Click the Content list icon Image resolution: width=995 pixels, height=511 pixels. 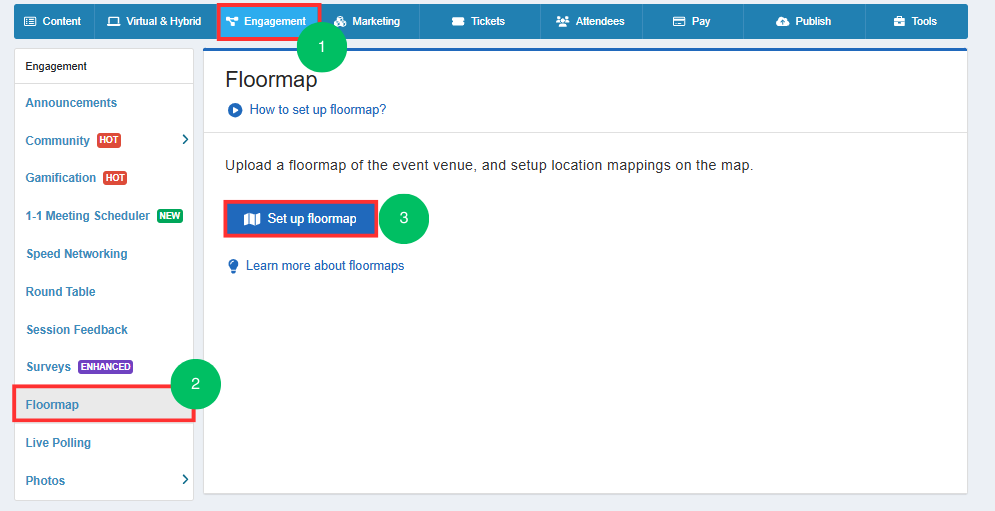coord(30,22)
